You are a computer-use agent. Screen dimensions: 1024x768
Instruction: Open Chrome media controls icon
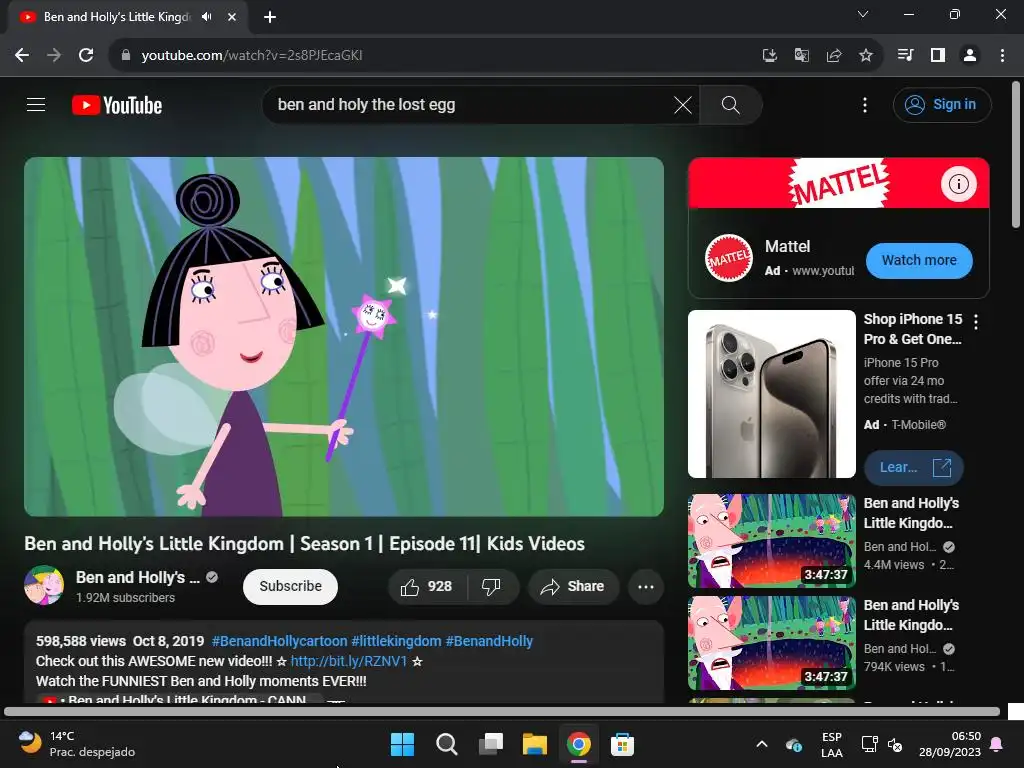click(905, 56)
